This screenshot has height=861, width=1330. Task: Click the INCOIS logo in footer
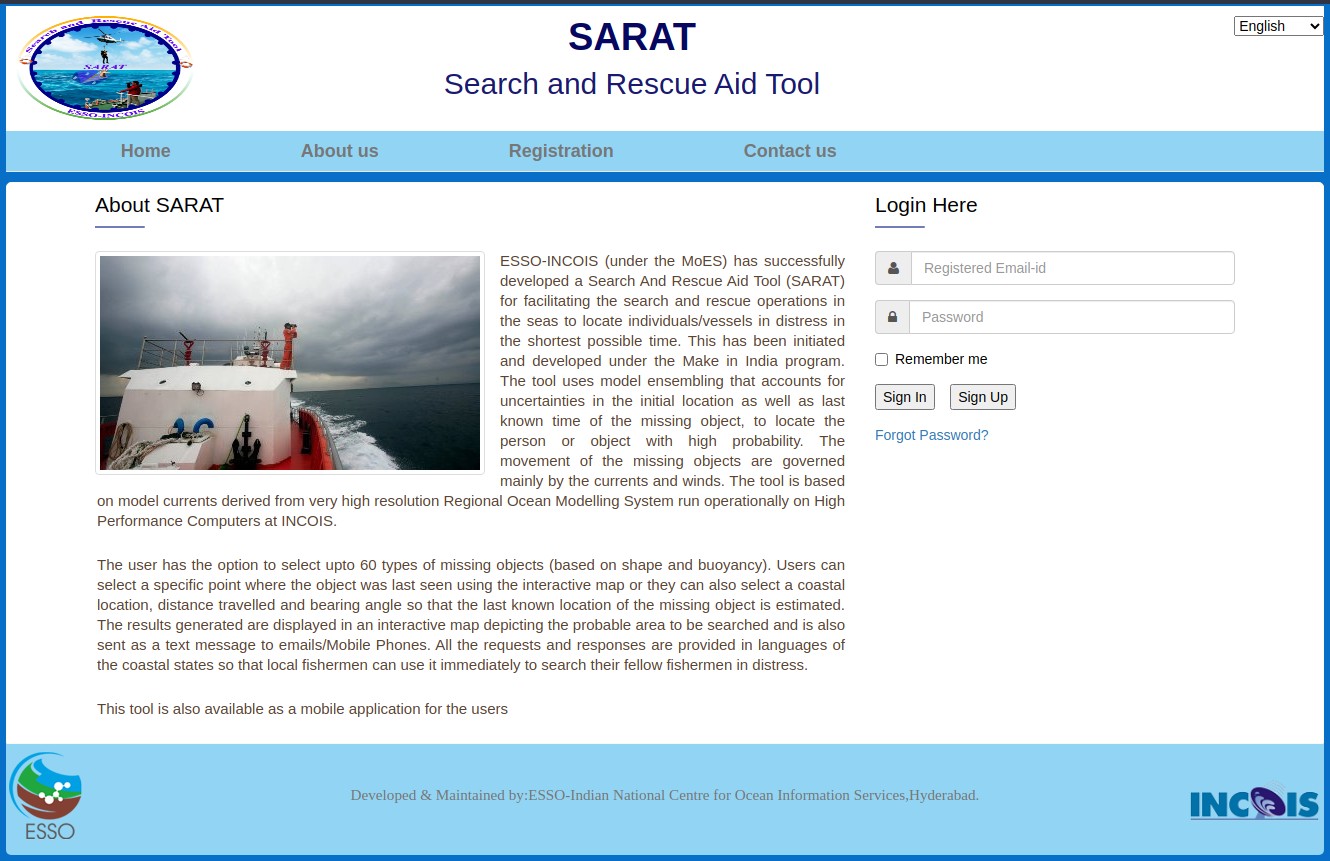tap(1253, 802)
